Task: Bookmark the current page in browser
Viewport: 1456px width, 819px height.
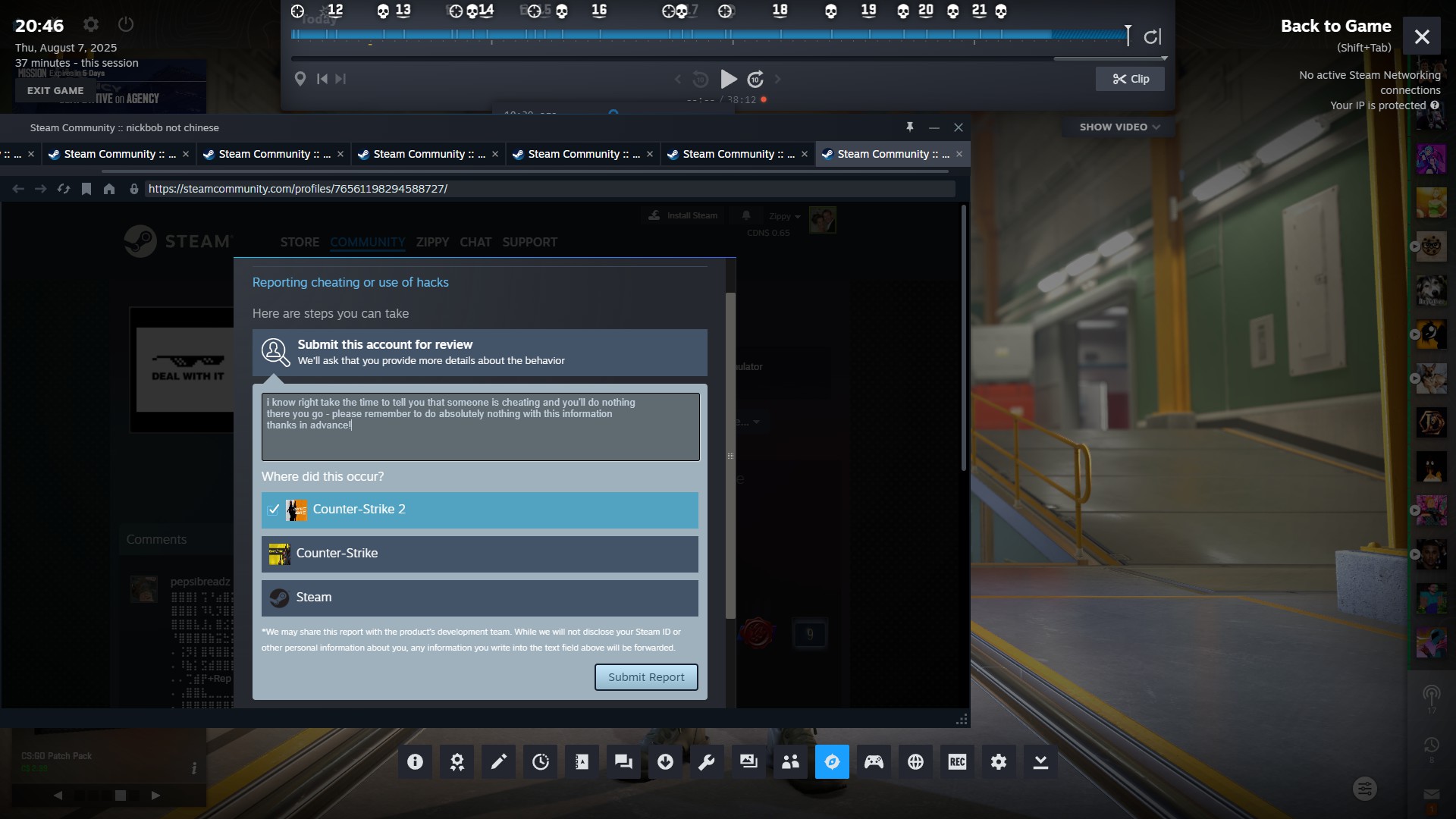Action: pyautogui.click(x=86, y=189)
